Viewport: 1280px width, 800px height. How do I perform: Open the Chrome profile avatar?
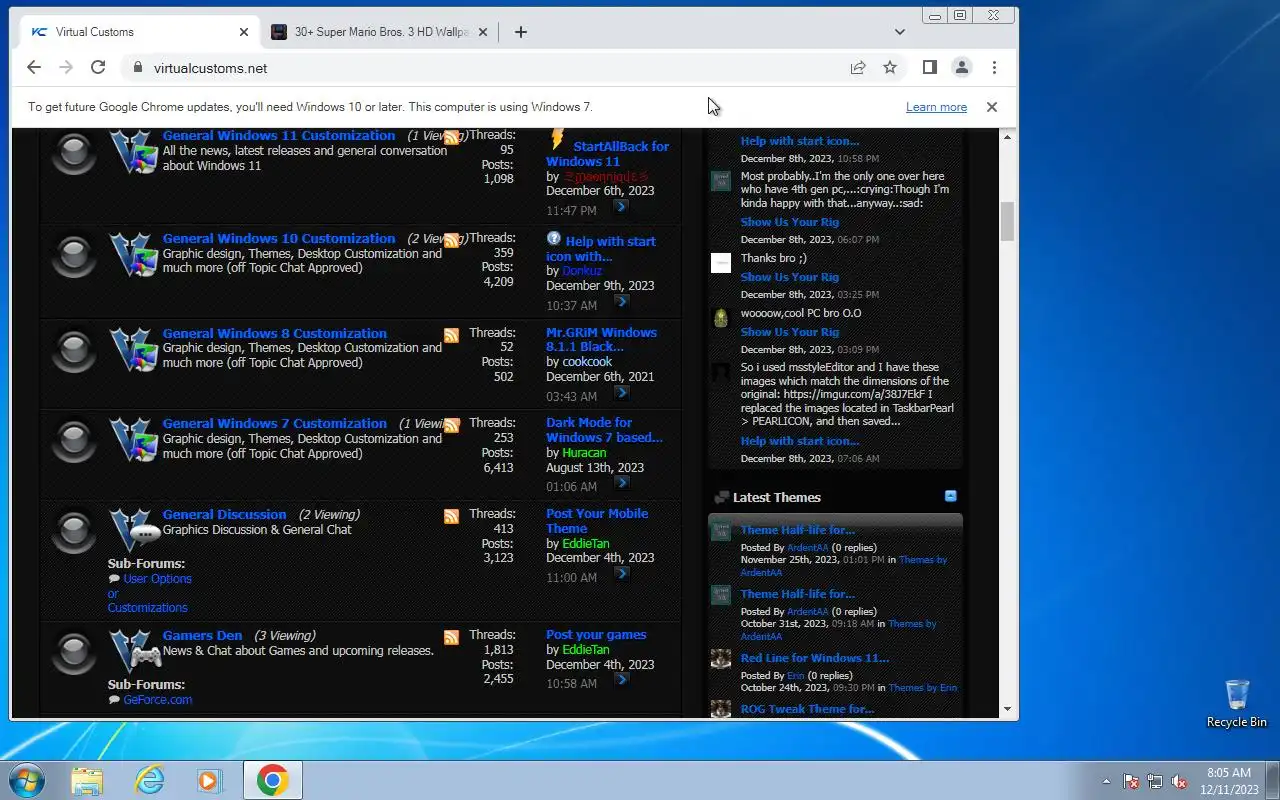coord(962,68)
